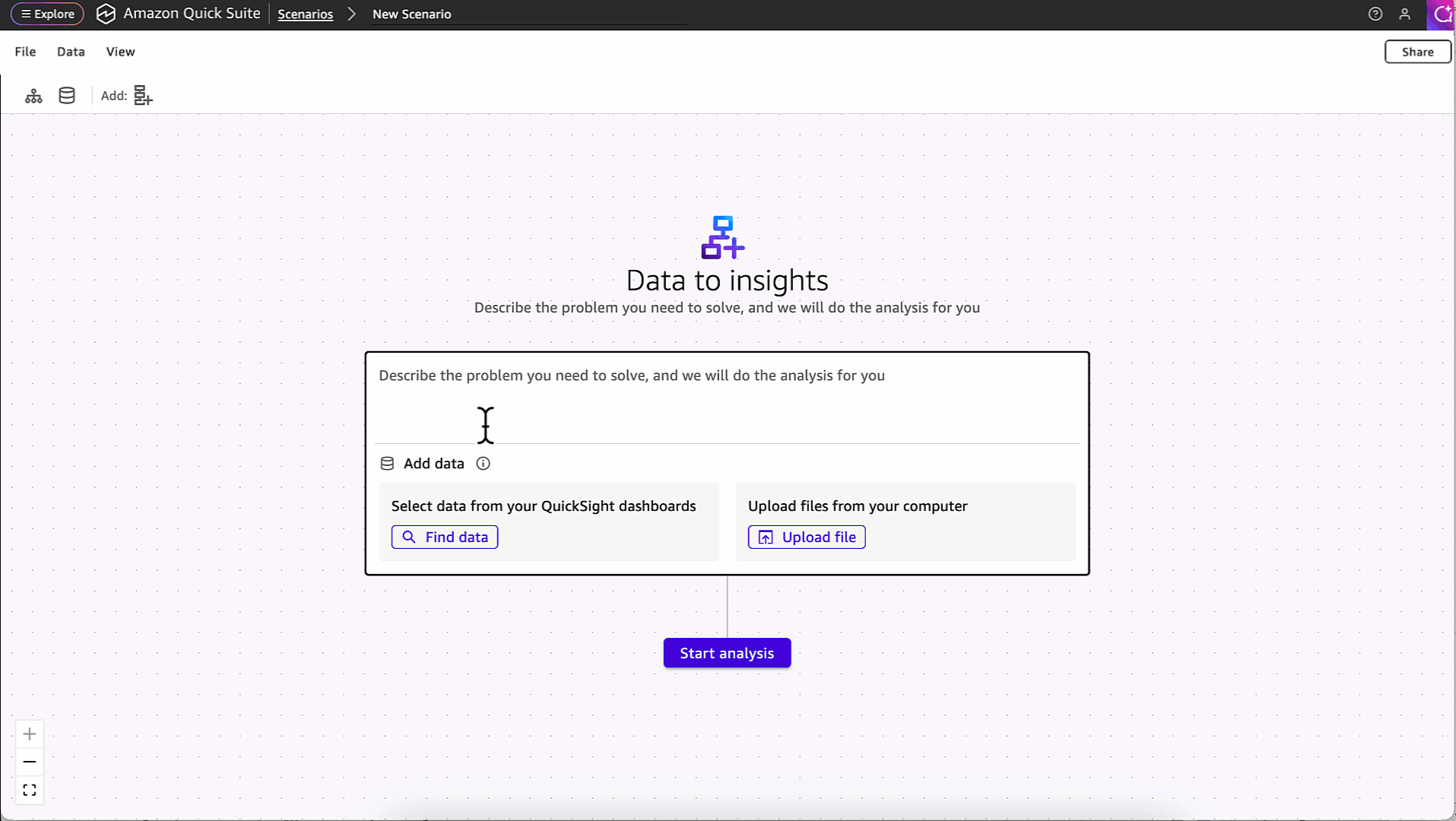Viewport: 1456px width, 821px height.
Task: Launch the Quick assistant chat icon
Action: coord(1442,14)
